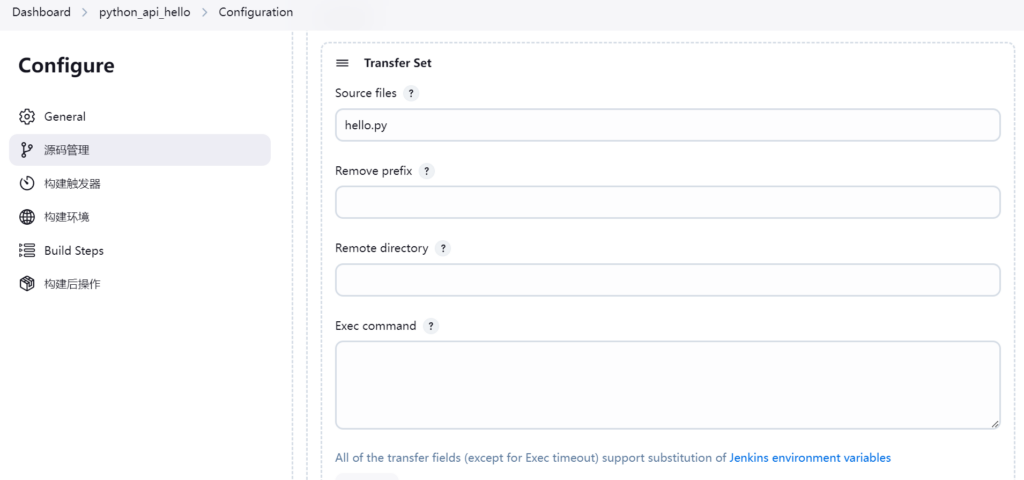1024x480 pixels.
Task: Show help for Remote directory
Action: coord(443,248)
